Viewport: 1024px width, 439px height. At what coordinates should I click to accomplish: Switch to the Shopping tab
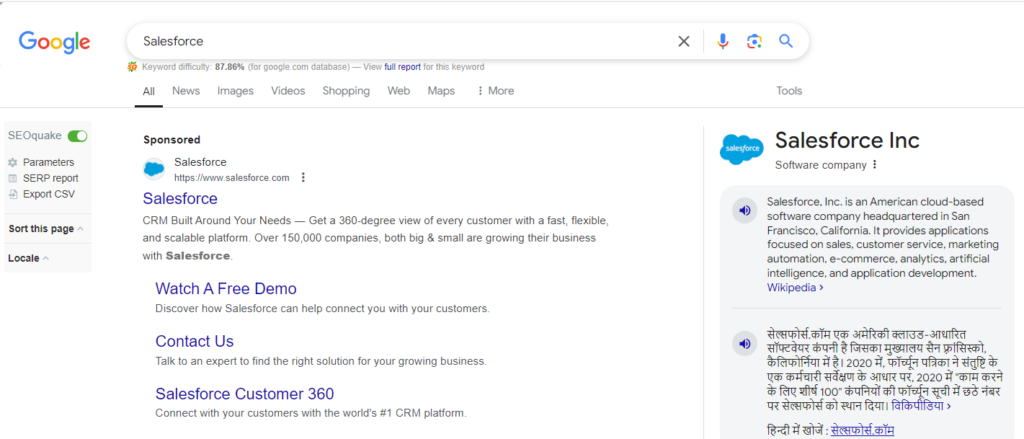[346, 91]
